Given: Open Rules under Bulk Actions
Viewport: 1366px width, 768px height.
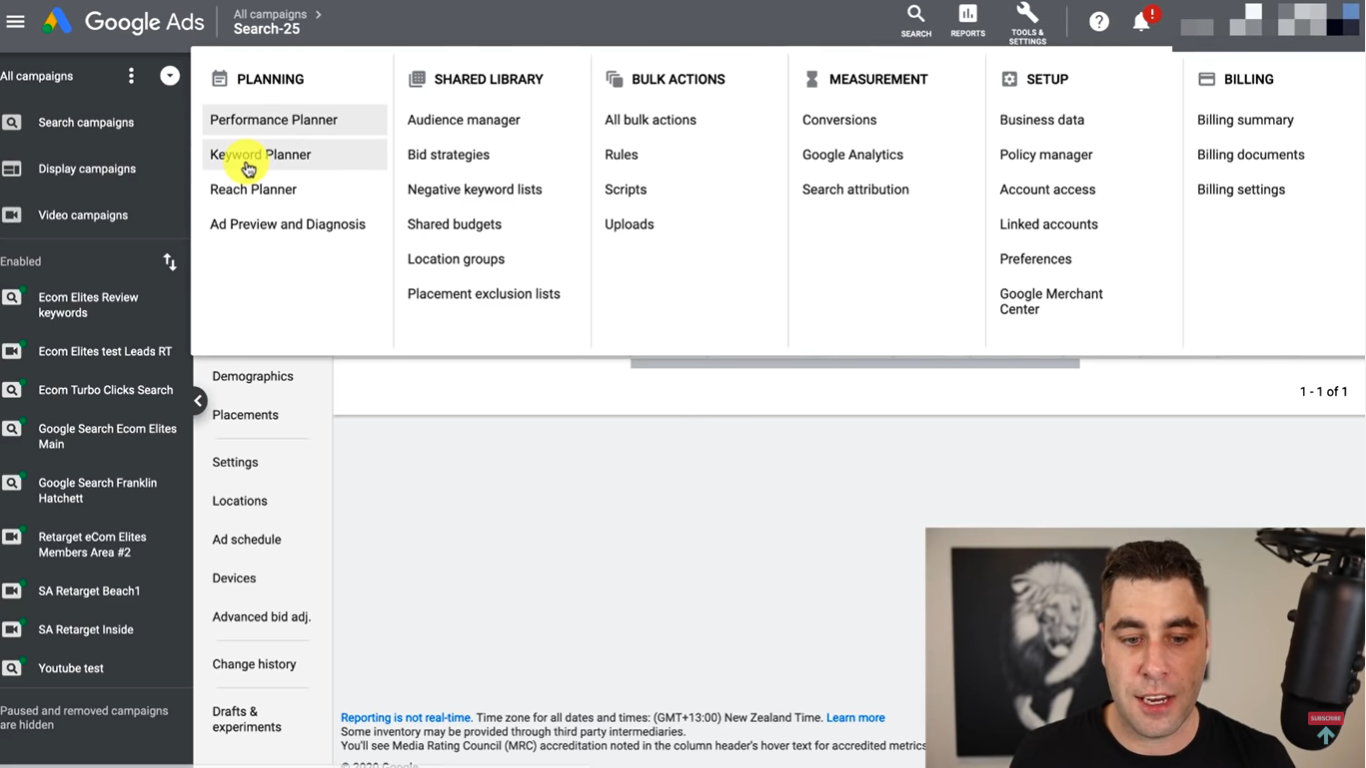Looking at the screenshot, I should coord(621,155).
